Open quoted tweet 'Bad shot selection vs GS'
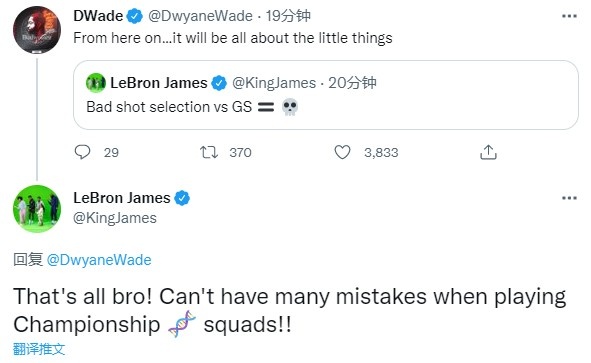The image size is (591, 363). click(326, 95)
